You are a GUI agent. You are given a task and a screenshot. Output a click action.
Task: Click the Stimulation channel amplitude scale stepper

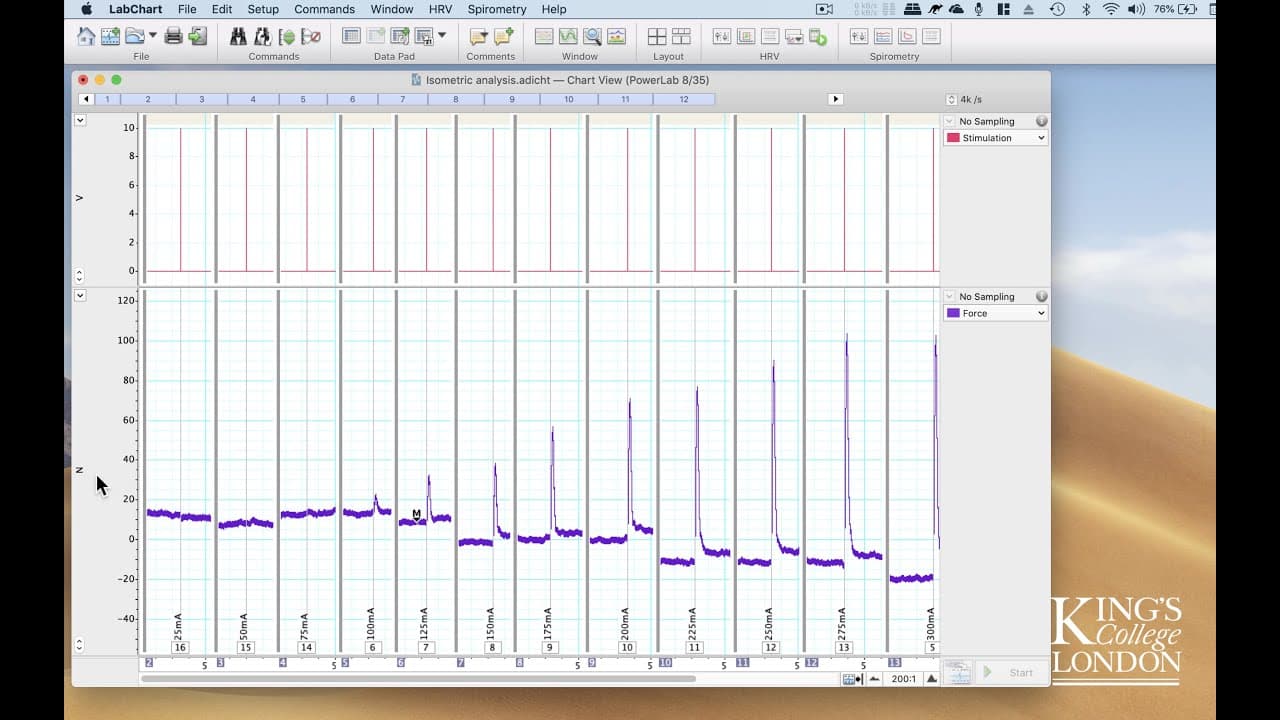pyautogui.click(x=80, y=276)
